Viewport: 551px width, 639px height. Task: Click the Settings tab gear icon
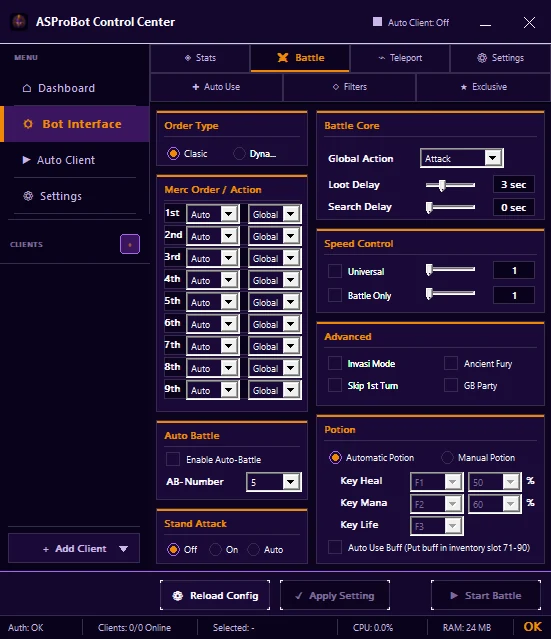482,58
